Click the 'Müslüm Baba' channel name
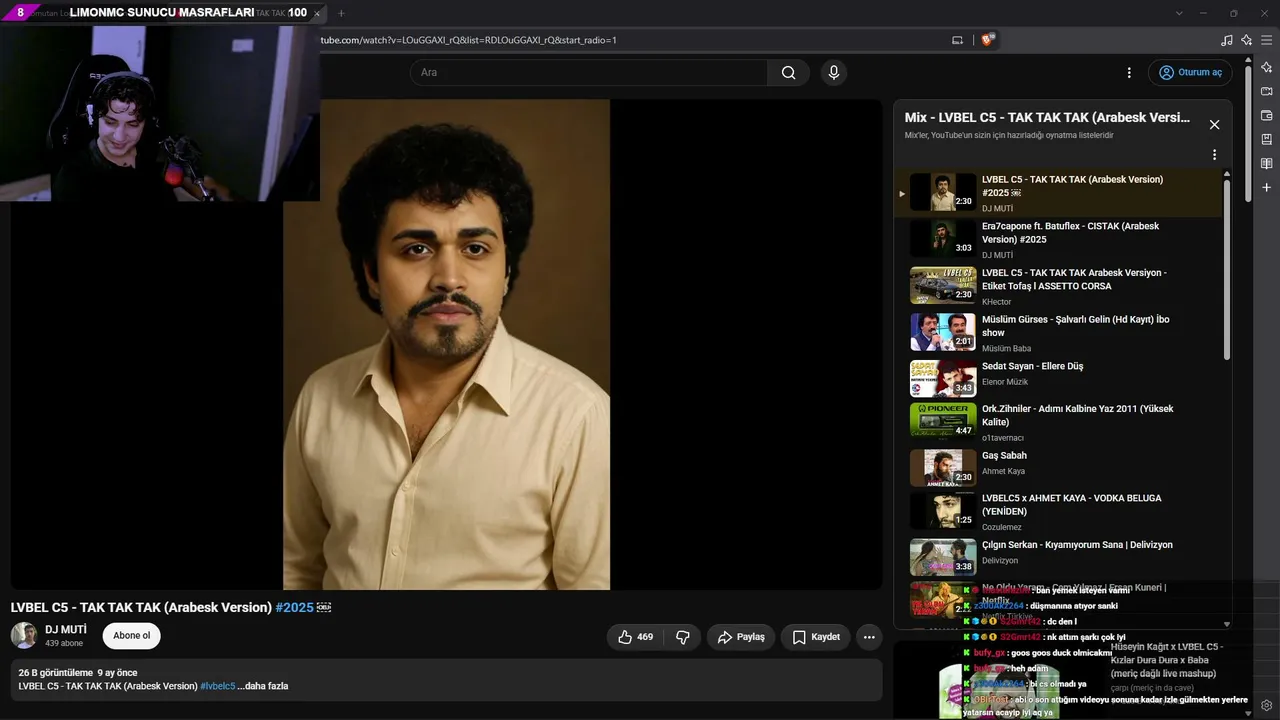 pos(1006,349)
